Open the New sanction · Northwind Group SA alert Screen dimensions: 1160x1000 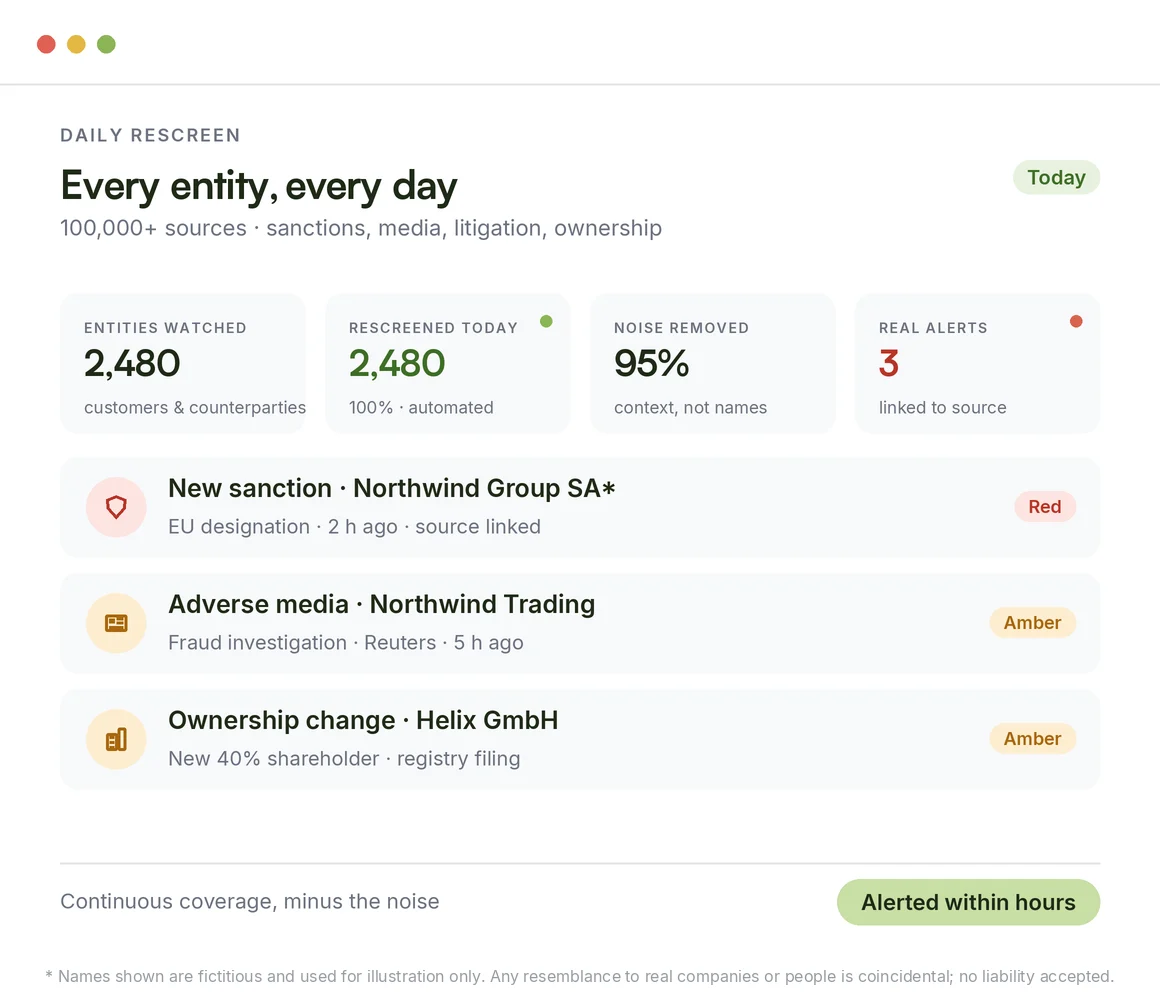click(580, 507)
